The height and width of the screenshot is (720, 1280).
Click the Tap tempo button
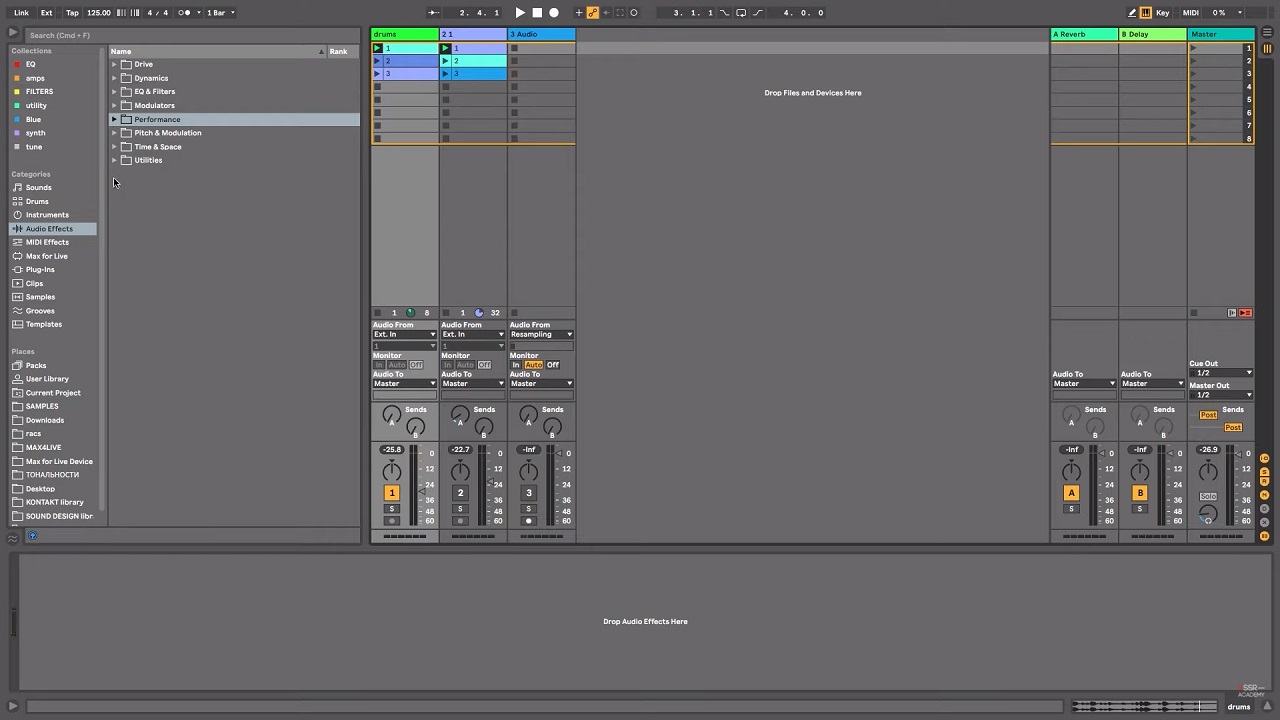point(72,13)
